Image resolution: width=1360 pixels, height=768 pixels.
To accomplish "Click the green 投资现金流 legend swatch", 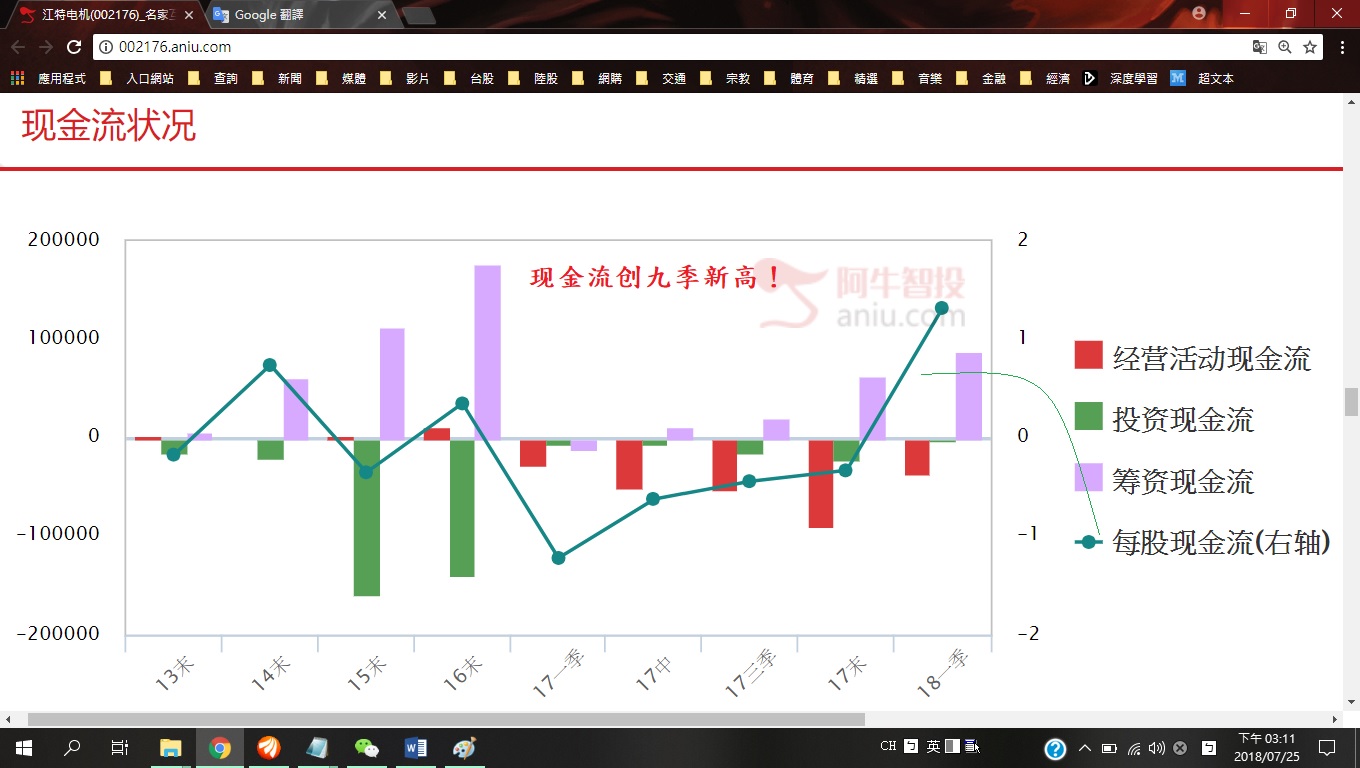I will pos(1088,417).
